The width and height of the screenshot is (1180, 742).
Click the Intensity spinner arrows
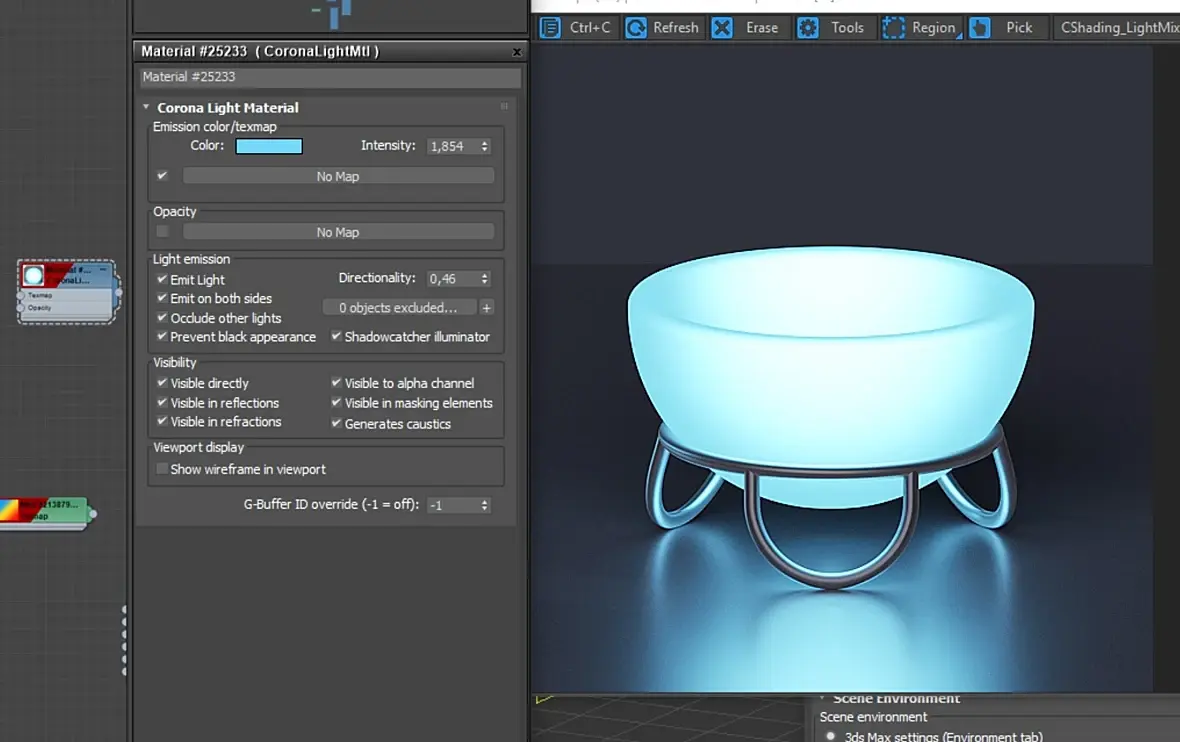(485, 146)
